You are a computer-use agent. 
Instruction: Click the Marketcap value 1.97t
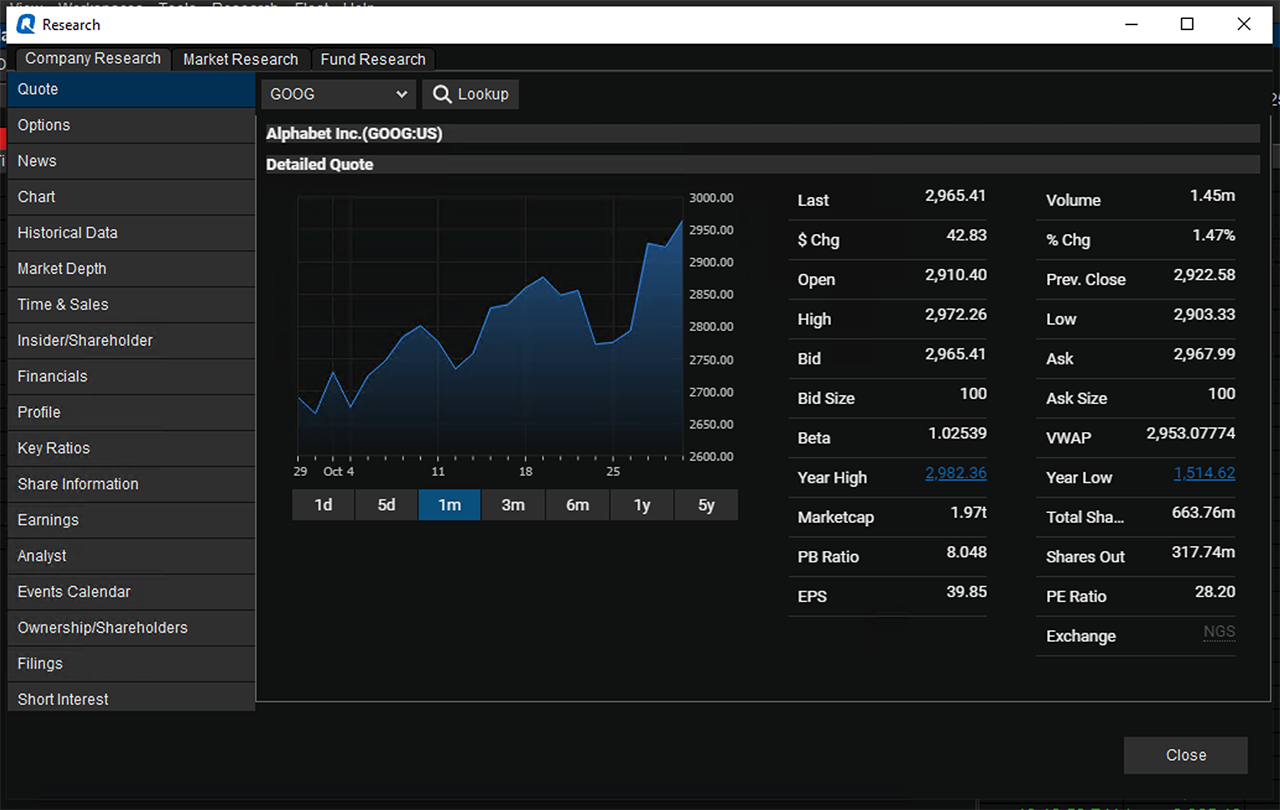click(x=968, y=513)
